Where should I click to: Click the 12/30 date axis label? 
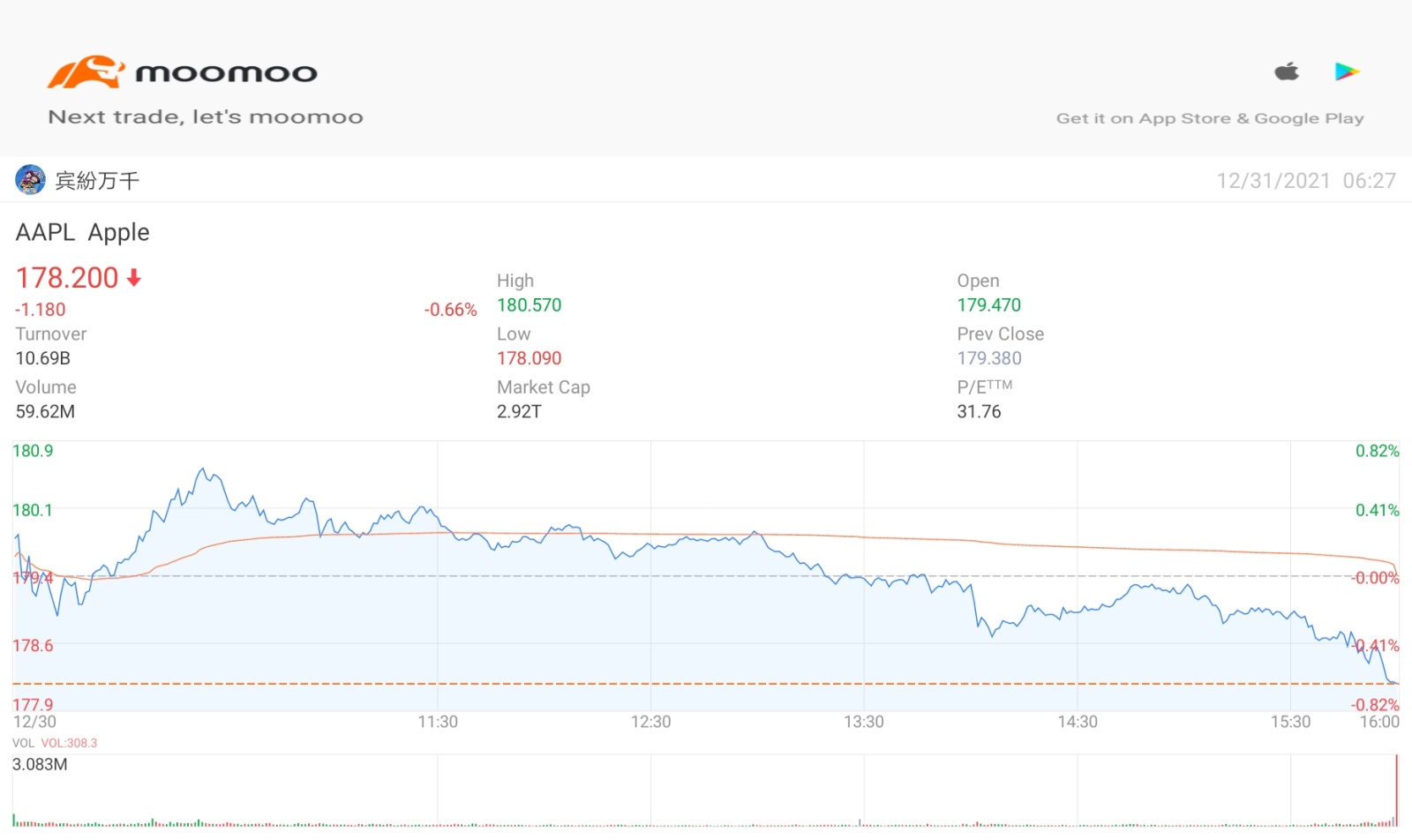pyautogui.click(x=34, y=722)
